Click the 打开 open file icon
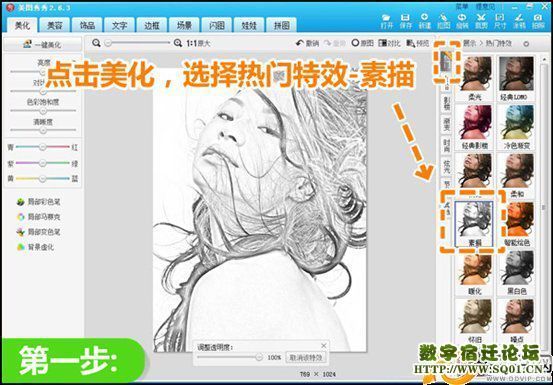 point(387,22)
